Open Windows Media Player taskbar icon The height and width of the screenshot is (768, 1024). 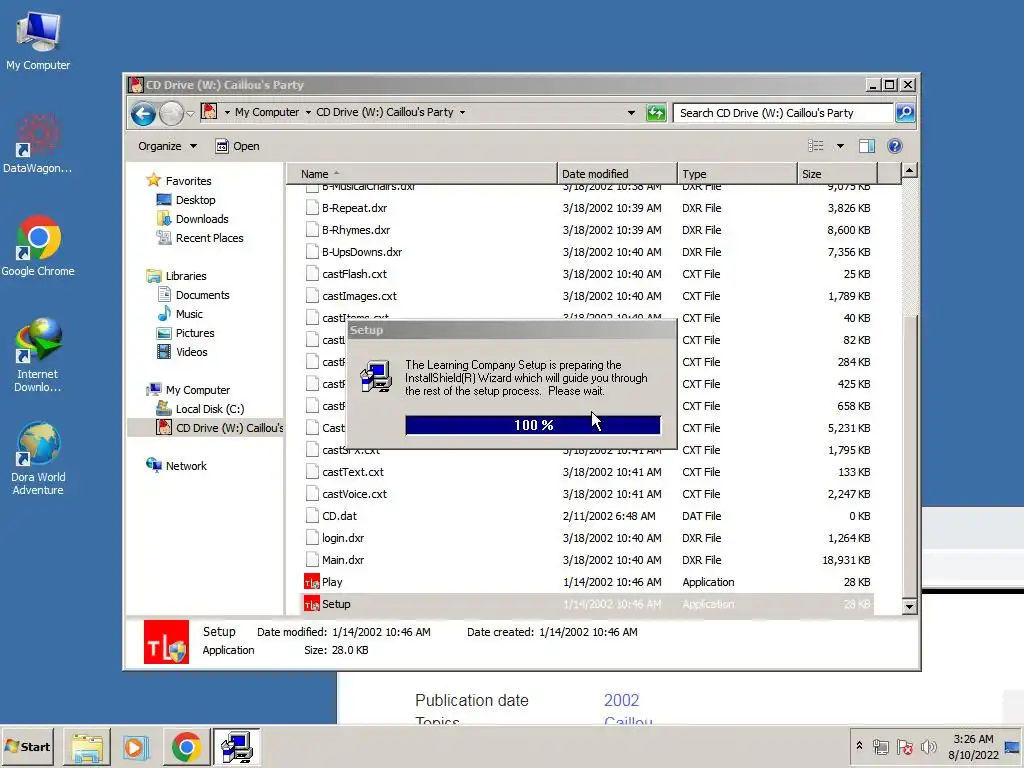point(136,747)
